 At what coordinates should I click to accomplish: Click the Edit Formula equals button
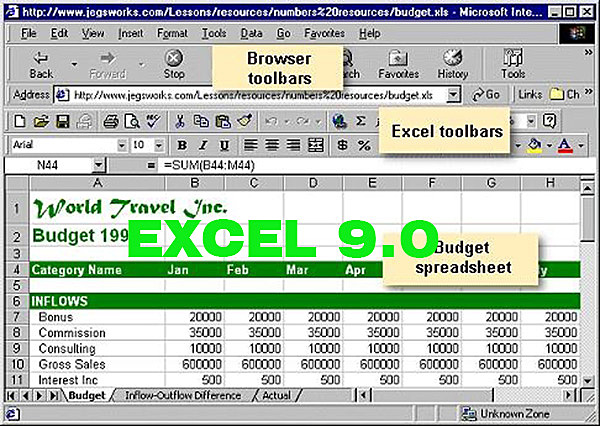[152, 165]
